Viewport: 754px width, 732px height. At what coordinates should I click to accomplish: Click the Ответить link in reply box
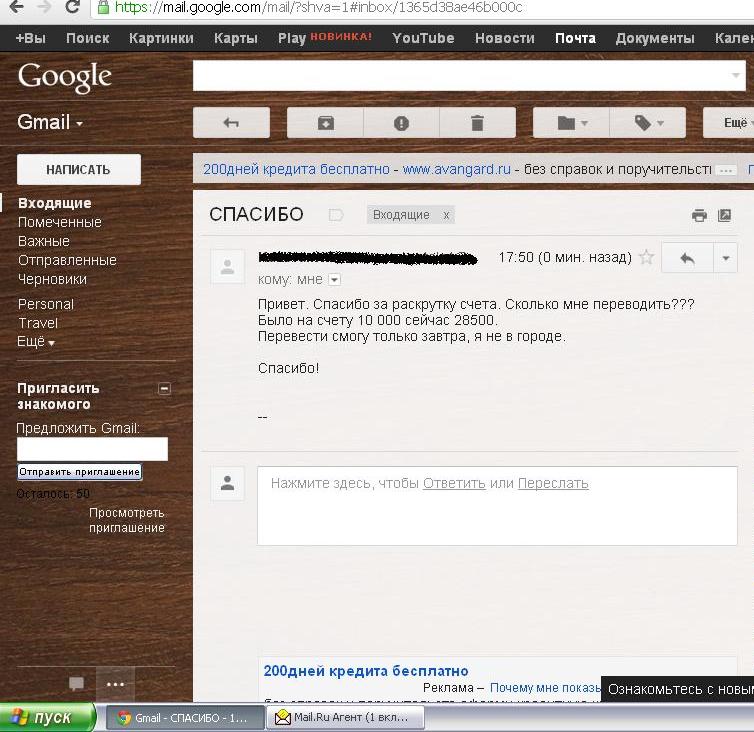coord(454,483)
